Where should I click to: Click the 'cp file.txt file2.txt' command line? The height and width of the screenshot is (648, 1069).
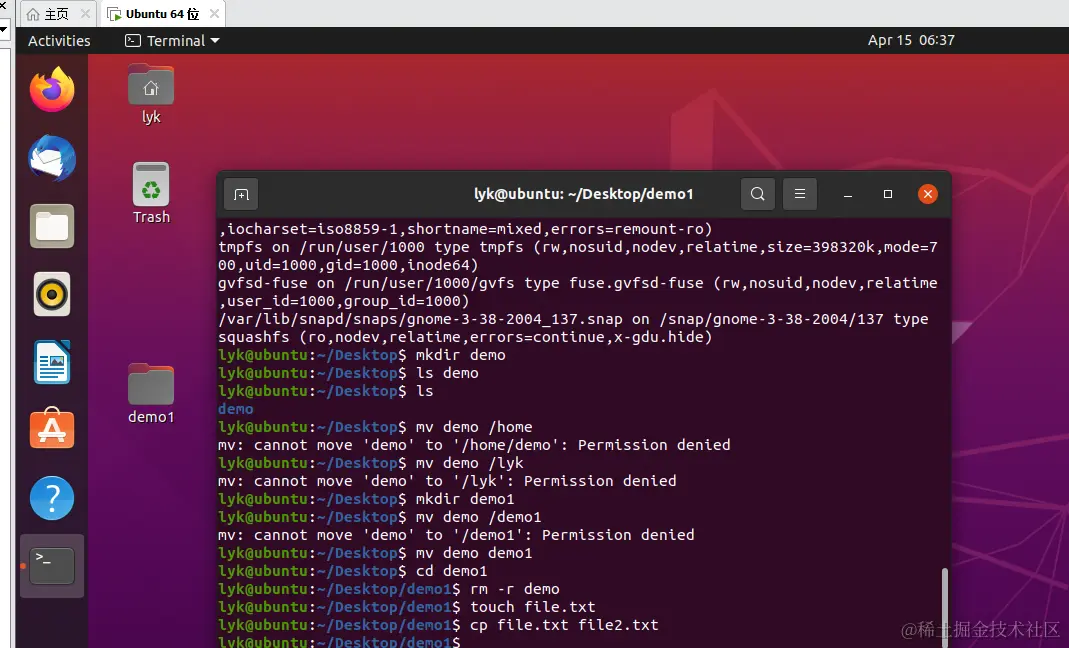[x=438, y=625]
